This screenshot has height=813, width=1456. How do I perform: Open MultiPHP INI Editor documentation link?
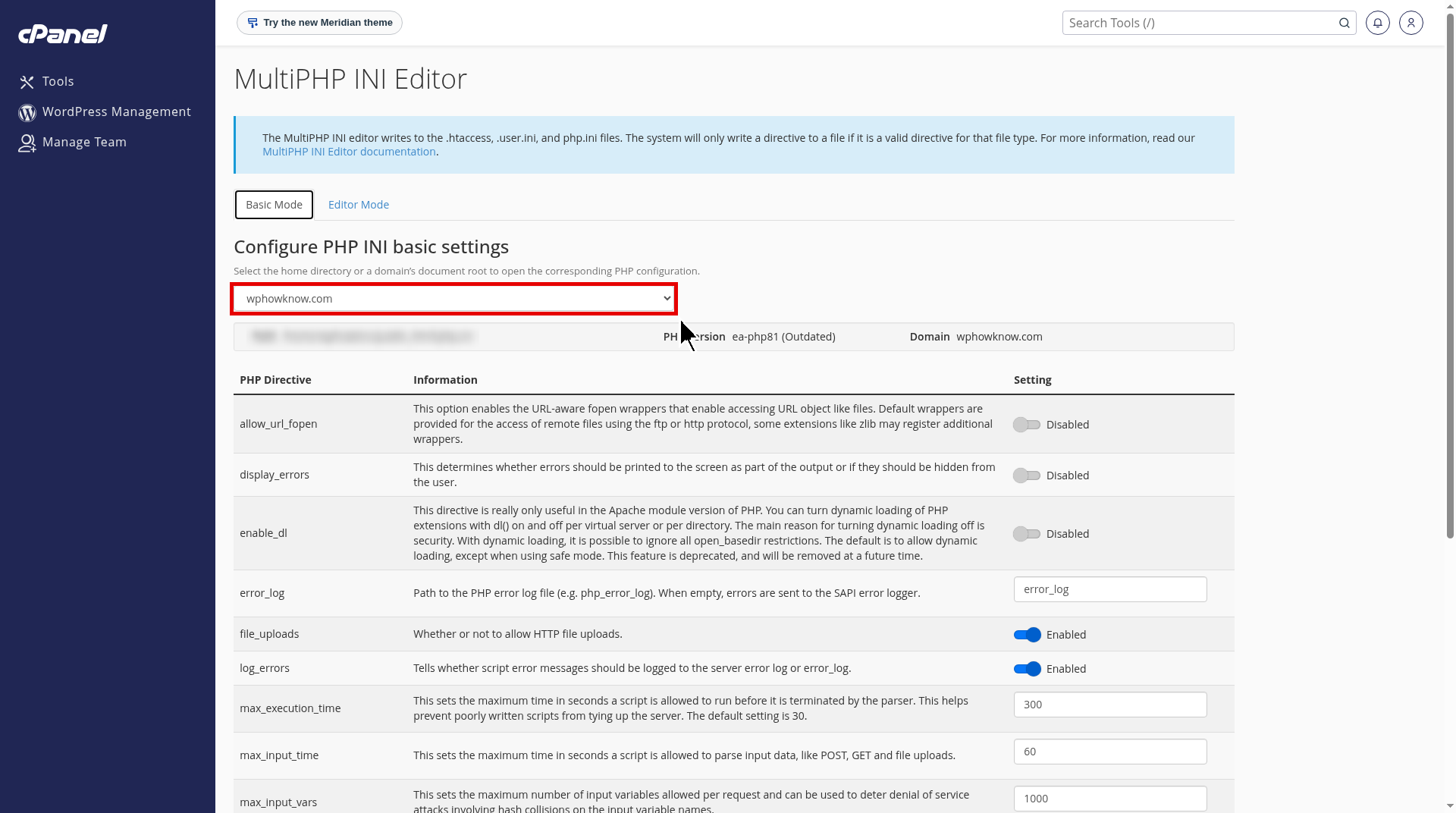pyautogui.click(x=349, y=152)
